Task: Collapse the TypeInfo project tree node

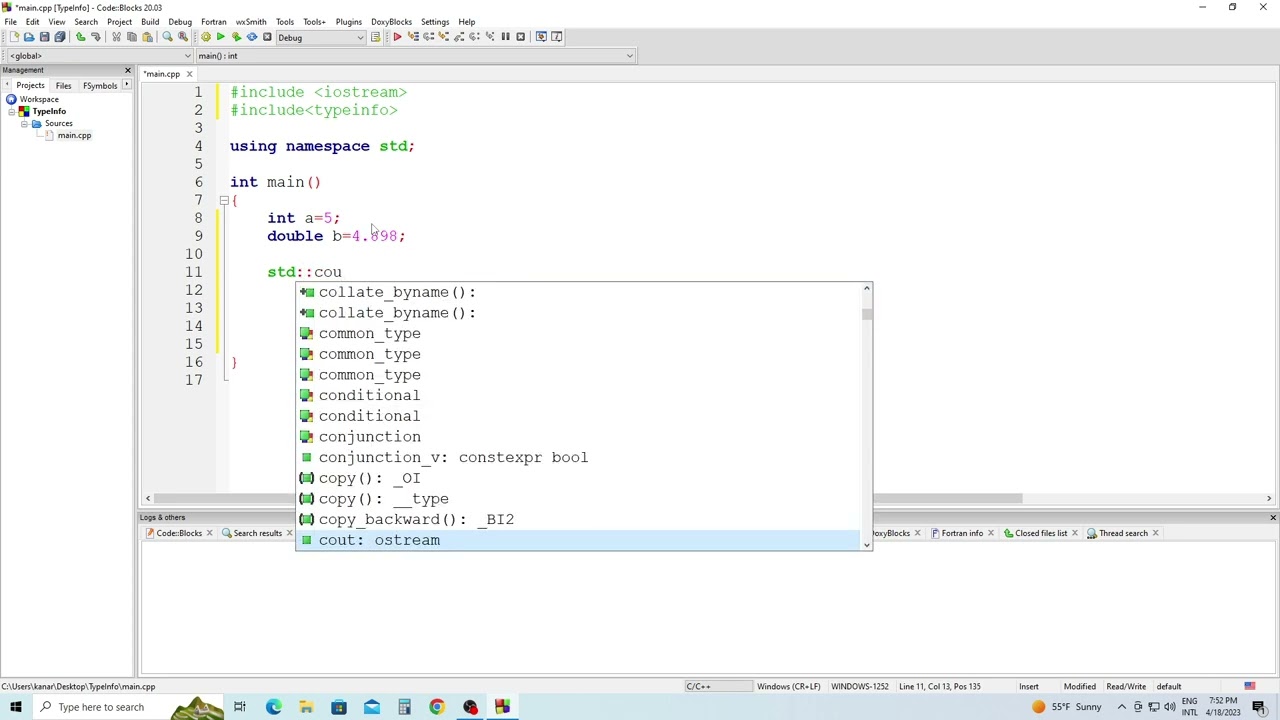Action: (12, 111)
